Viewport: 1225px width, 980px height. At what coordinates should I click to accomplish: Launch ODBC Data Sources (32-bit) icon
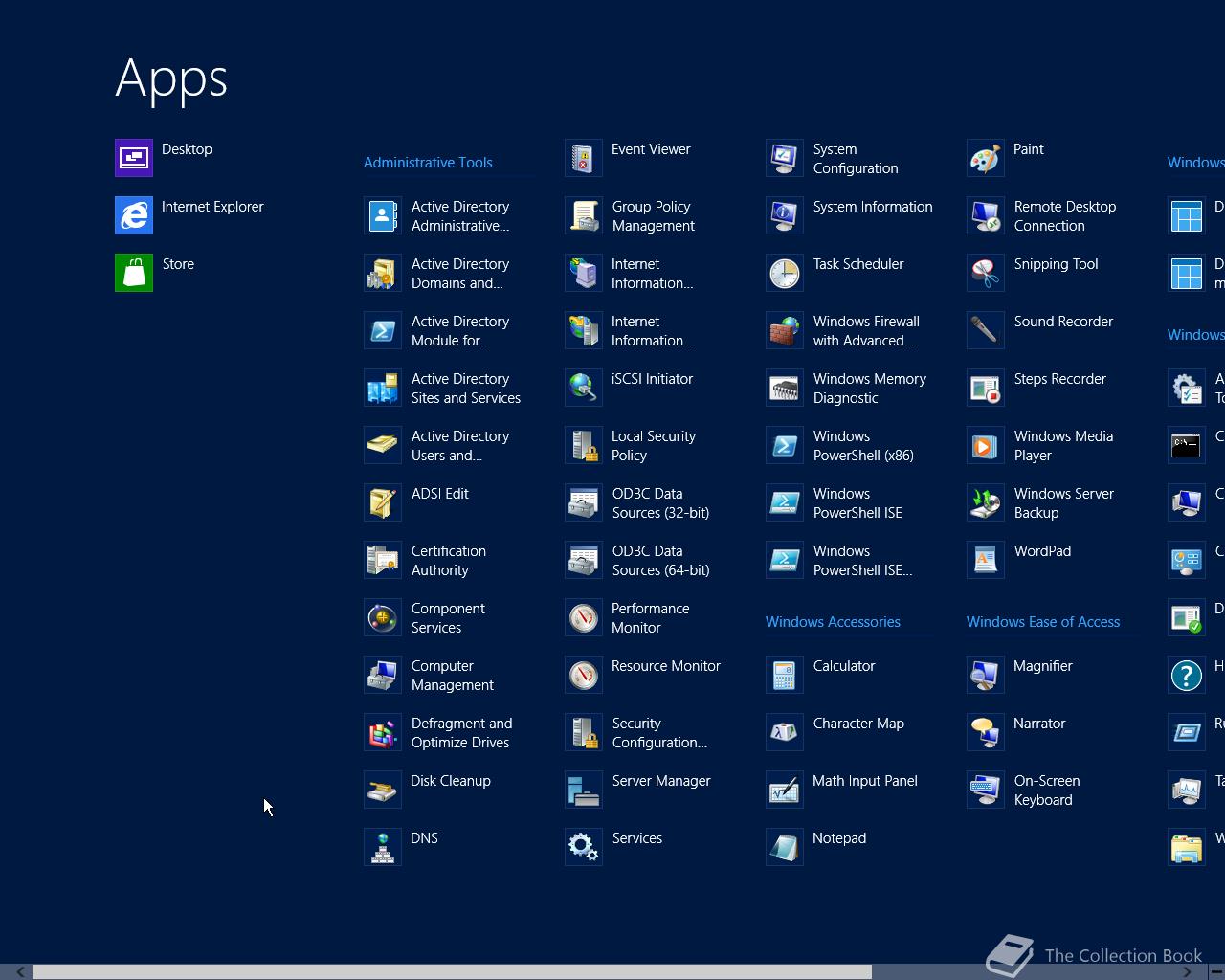pyautogui.click(x=584, y=502)
